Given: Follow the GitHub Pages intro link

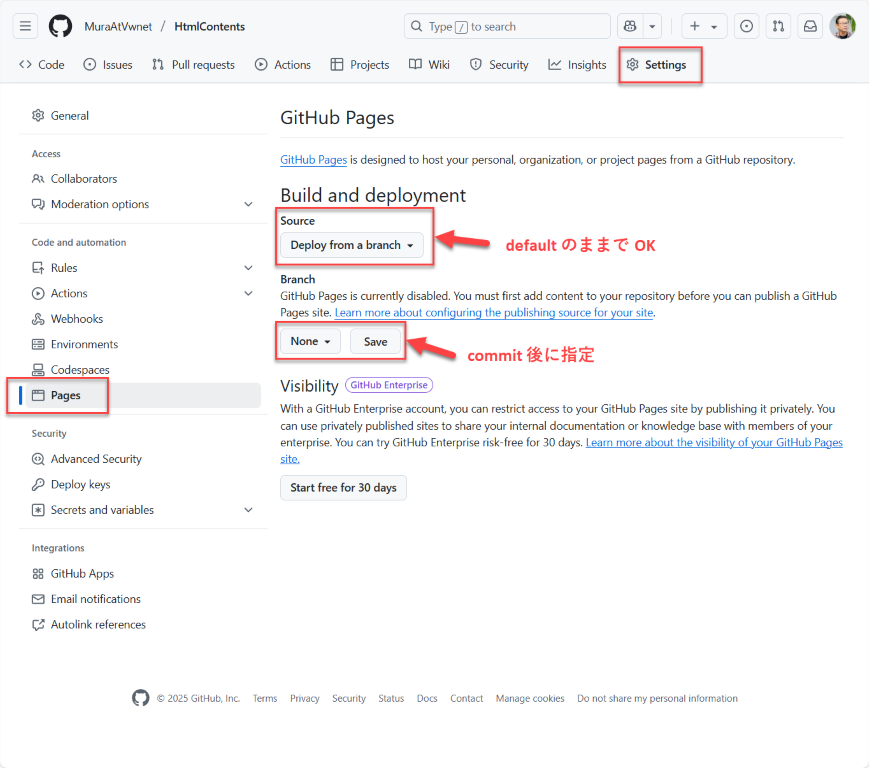Looking at the screenshot, I should pos(314,160).
